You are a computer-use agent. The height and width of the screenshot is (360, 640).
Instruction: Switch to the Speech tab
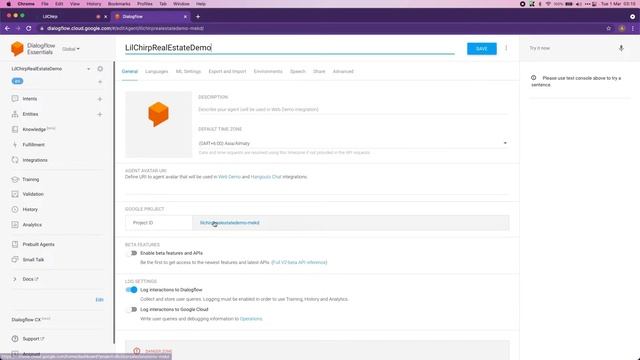[298, 71]
